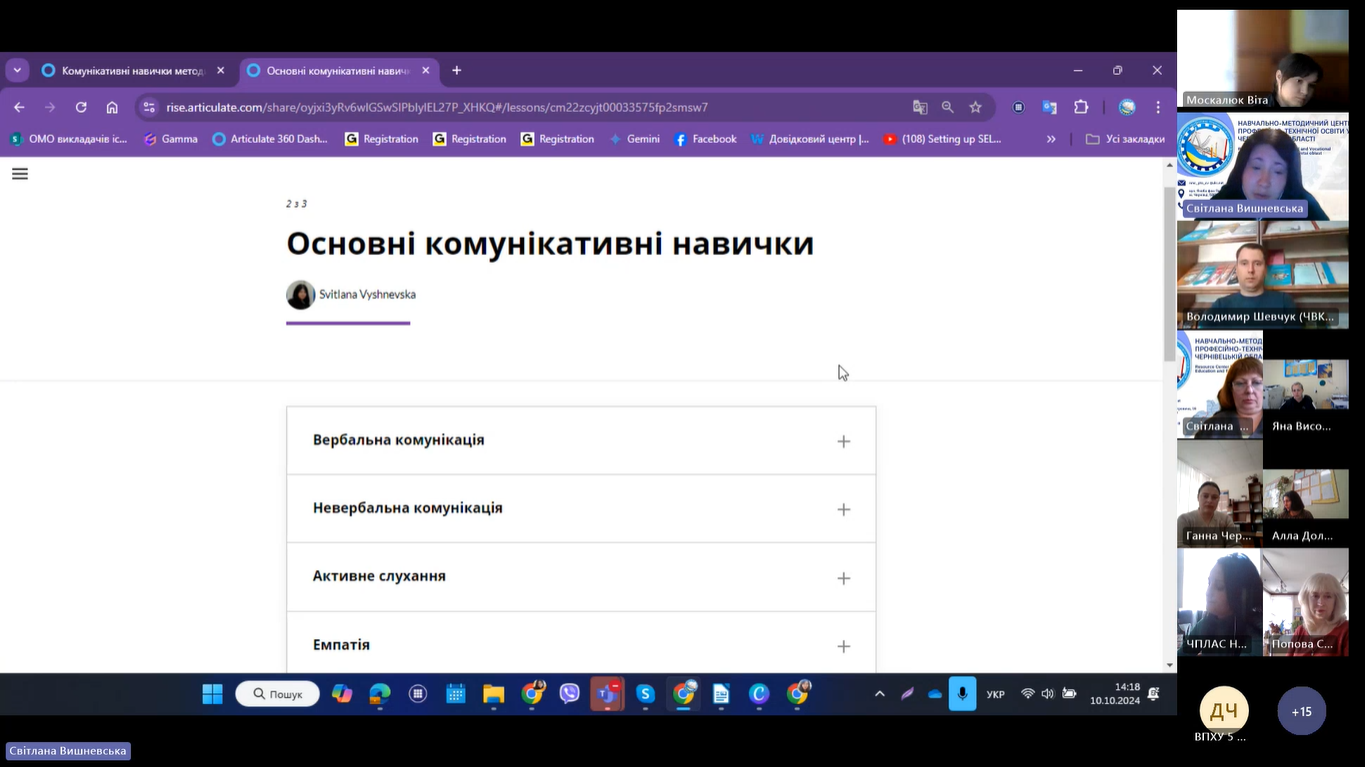Open the Articulate 360 Dashboard bookmark
1365x767 pixels.
270,139
